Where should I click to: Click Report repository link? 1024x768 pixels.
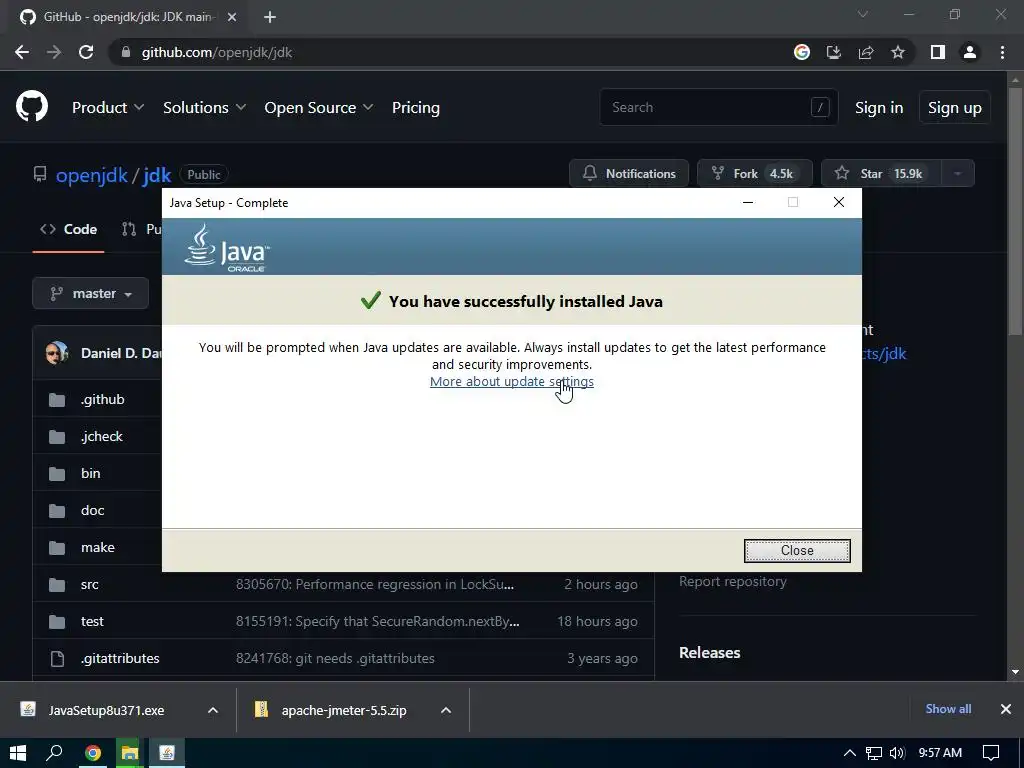click(x=733, y=581)
